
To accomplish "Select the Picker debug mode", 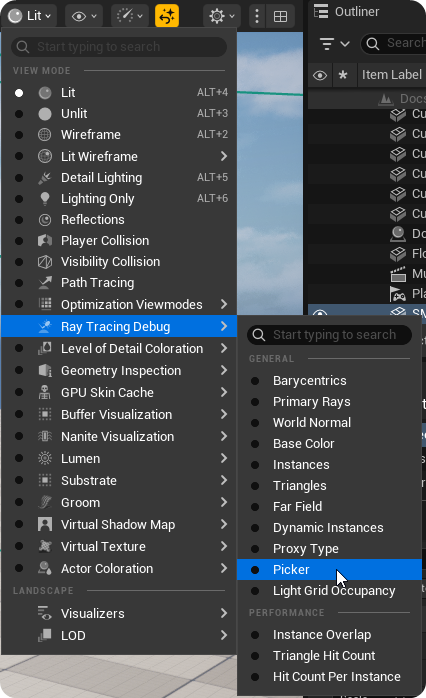I will pyautogui.click(x=329, y=569).
